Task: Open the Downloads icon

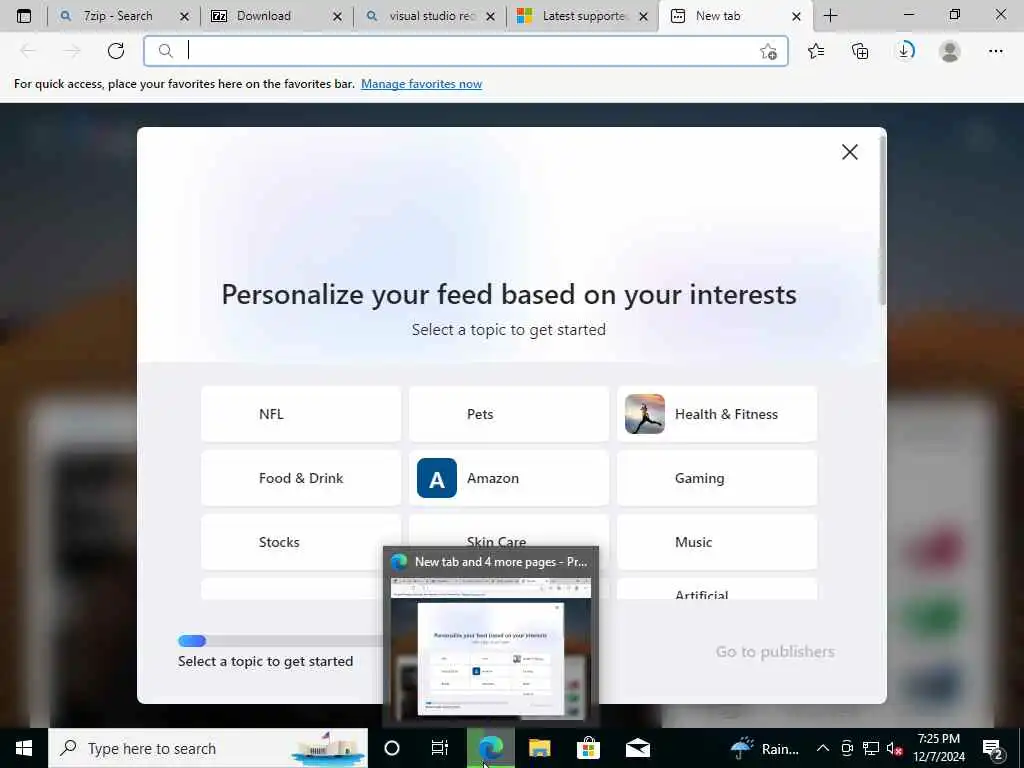Action: click(905, 51)
